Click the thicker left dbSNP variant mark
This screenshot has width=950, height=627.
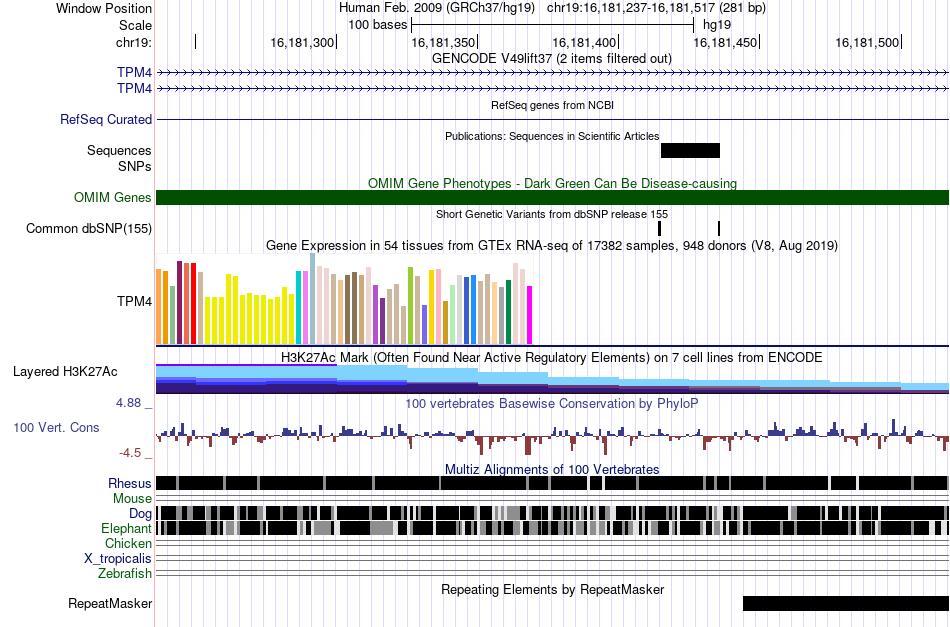pyautogui.click(x=659, y=228)
